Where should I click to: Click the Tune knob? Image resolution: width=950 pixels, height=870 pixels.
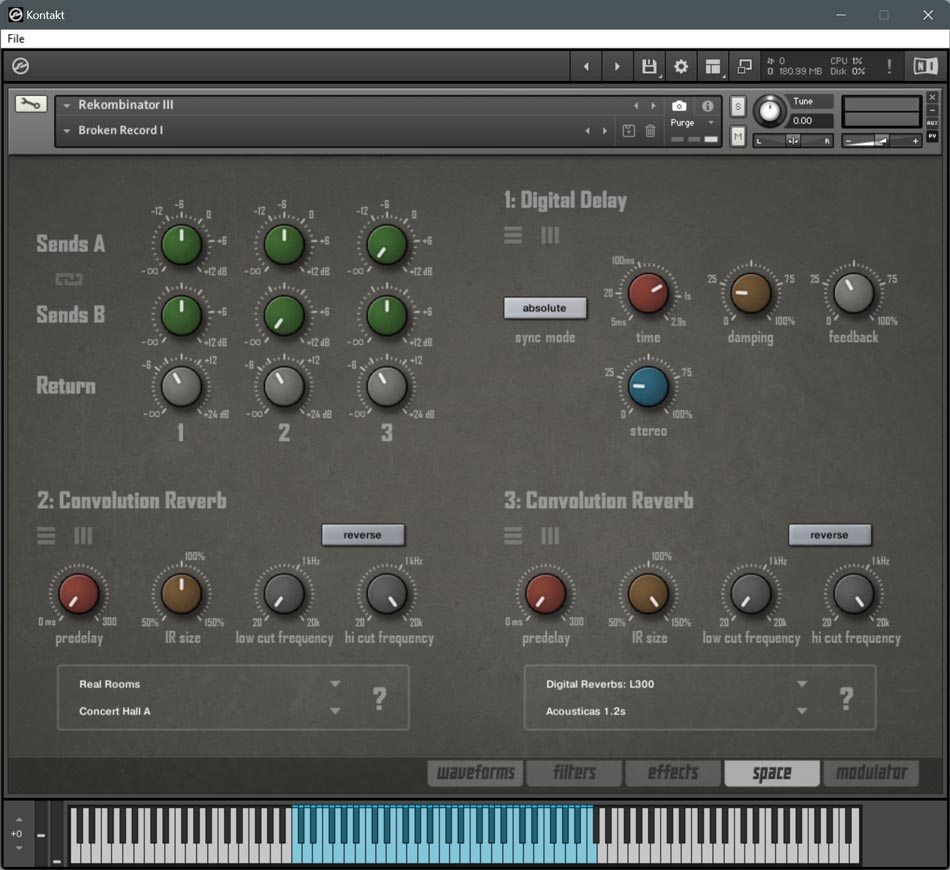[769, 111]
